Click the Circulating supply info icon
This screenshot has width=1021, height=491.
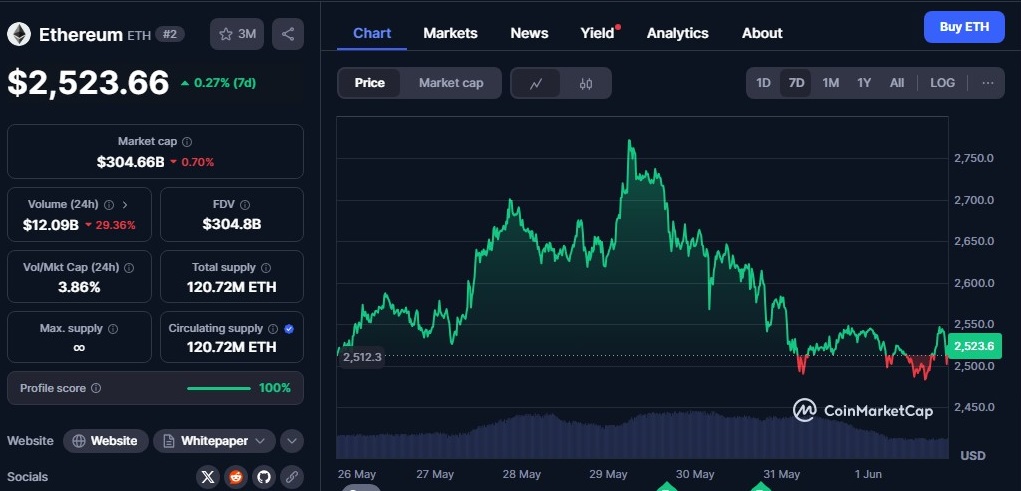(x=273, y=329)
